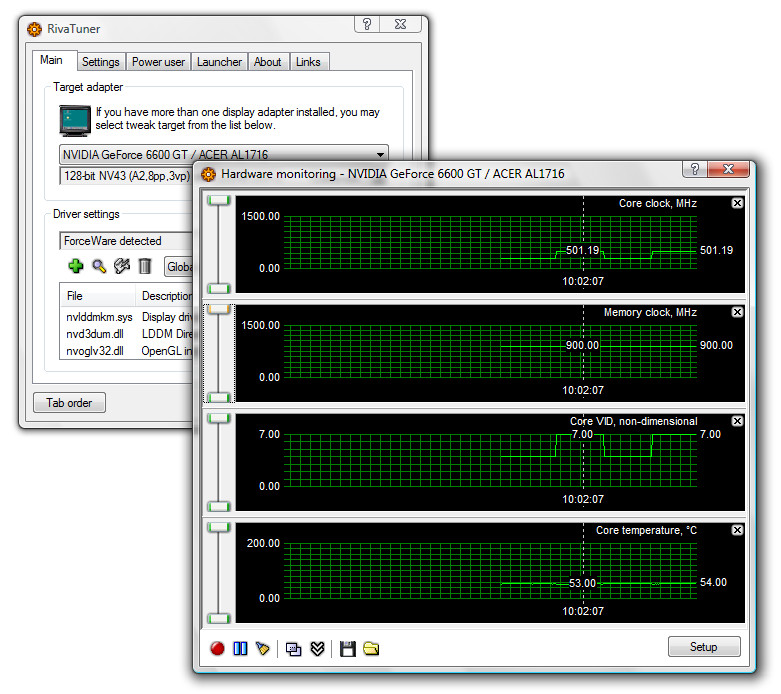
Task: Pause monitoring with the blue pause icon
Action: pos(240,648)
